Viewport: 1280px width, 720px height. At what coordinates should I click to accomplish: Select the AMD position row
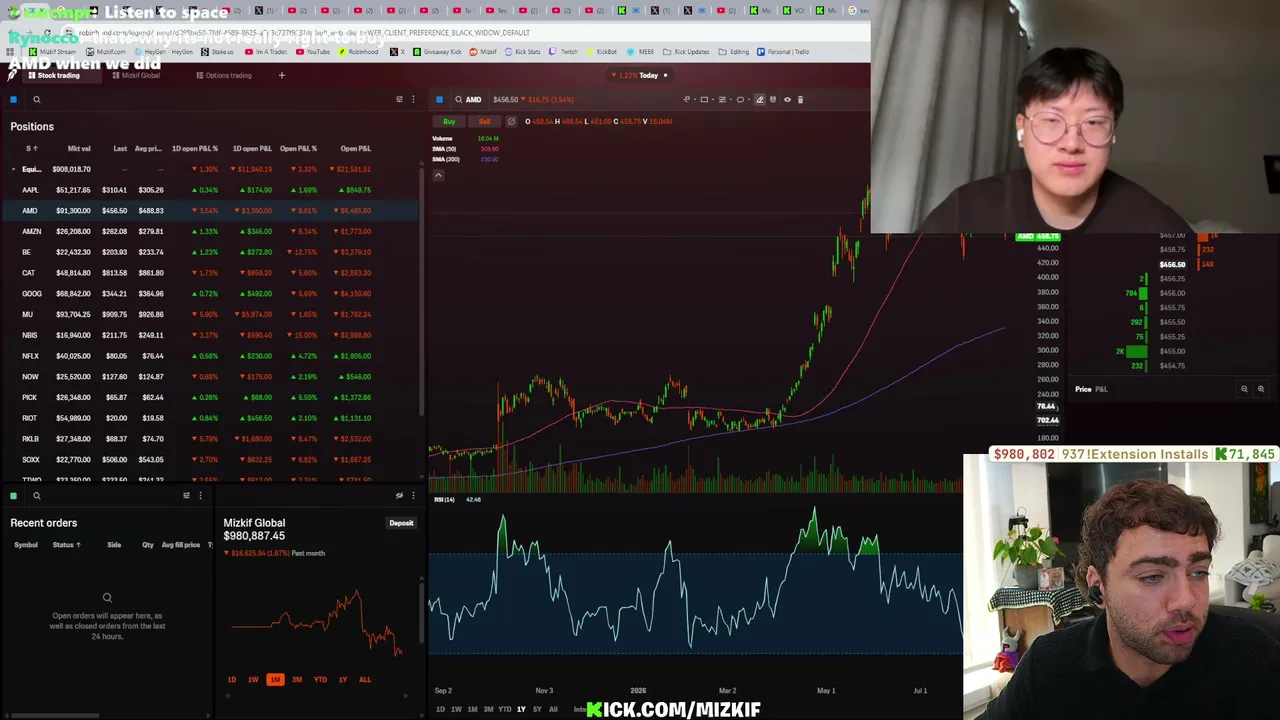click(210, 211)
